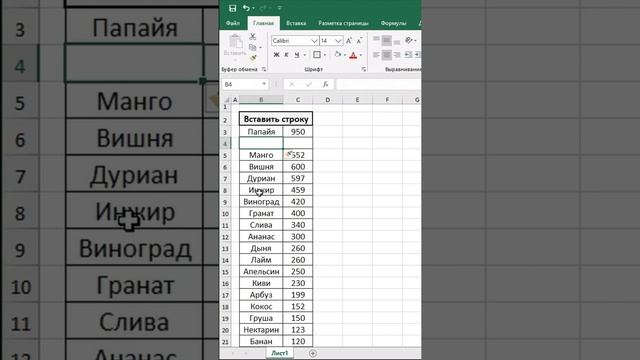This screenshot has height=360, width=640.
Task: Apply cell borders with Borders icon
Action: [x=317, y=55]
